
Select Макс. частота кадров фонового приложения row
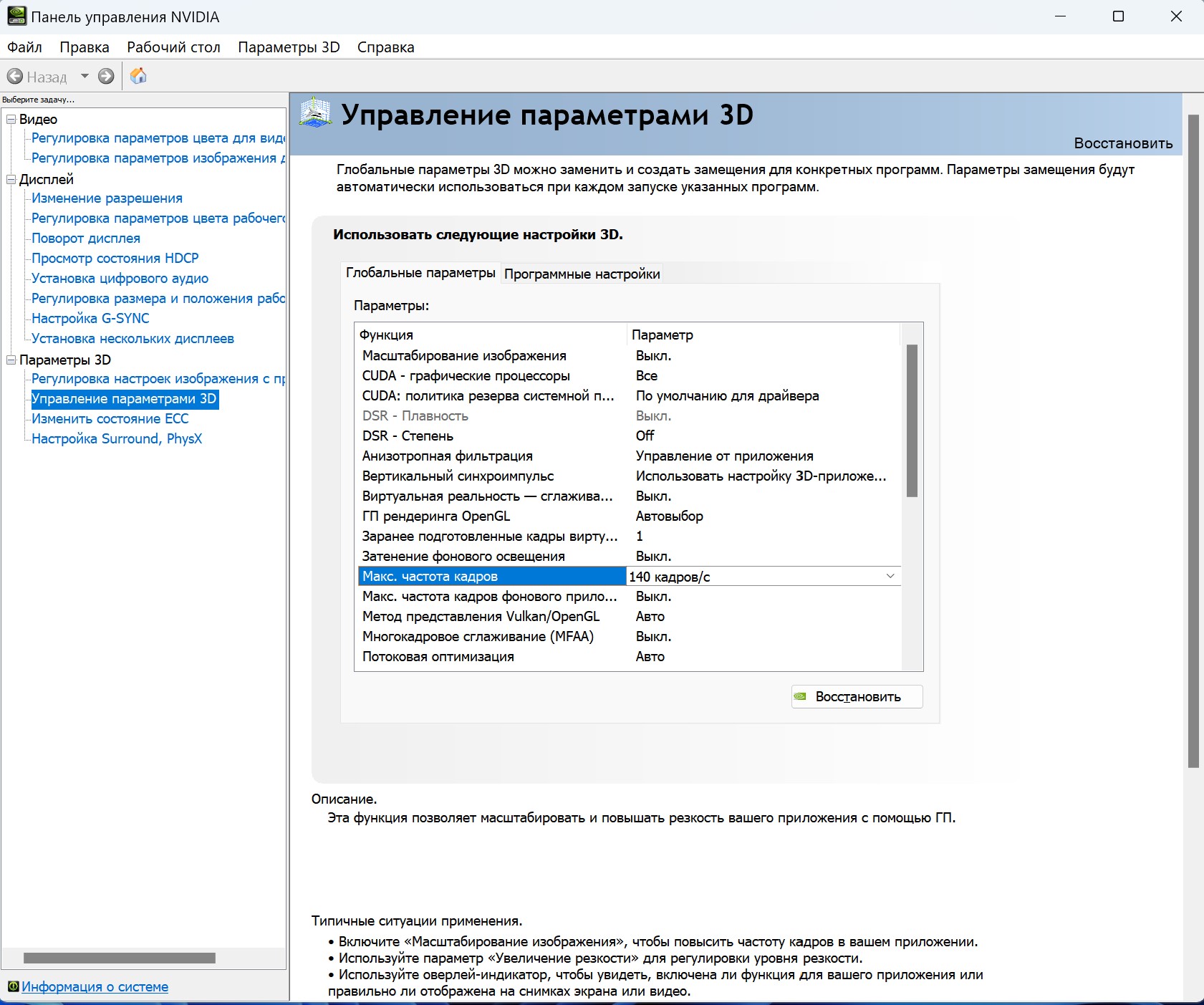pos(628,597)
